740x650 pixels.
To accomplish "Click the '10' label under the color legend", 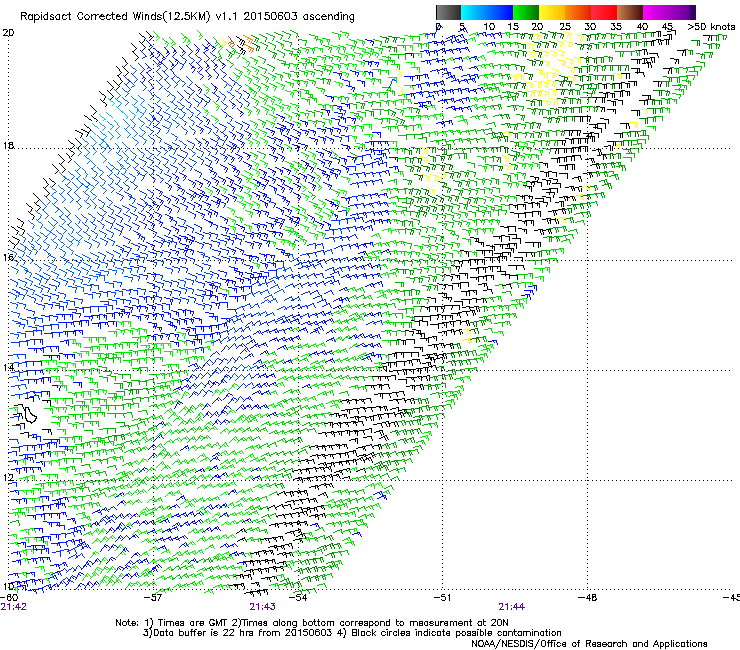I will click(489, 27).
